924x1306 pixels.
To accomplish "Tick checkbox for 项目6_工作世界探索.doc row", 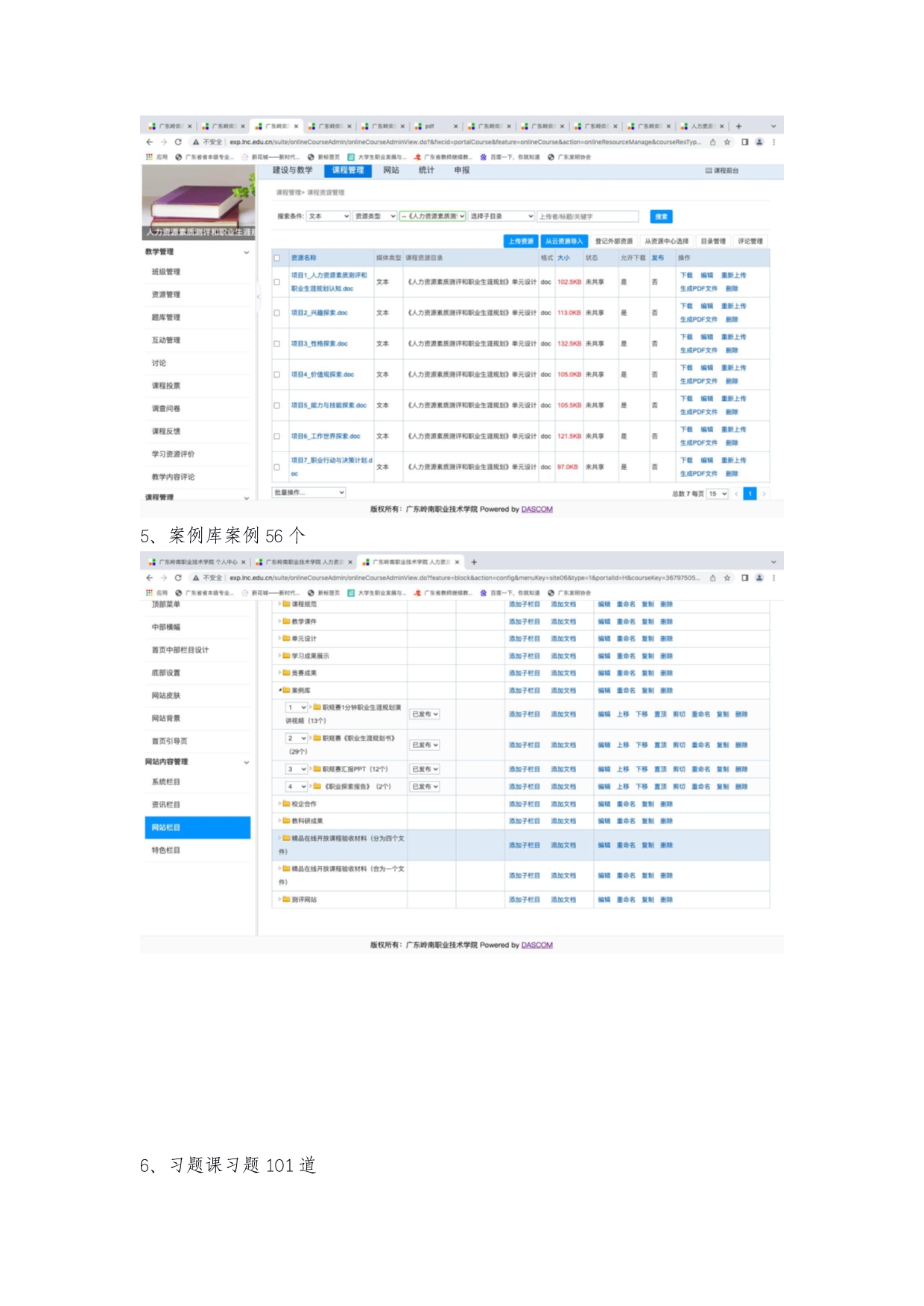I will (x=276, y=437).
